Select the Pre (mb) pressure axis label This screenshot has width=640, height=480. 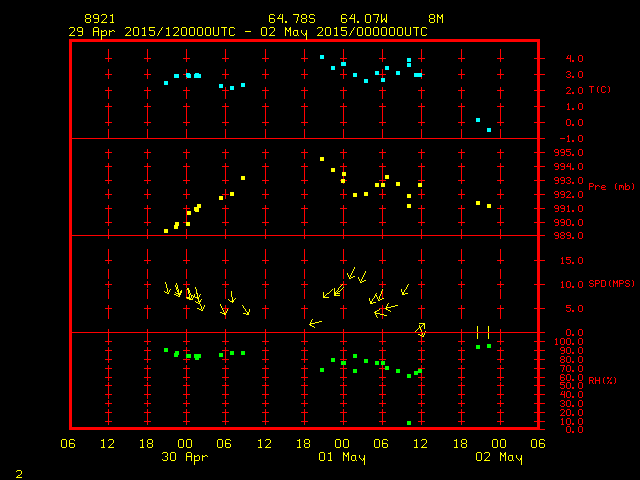click(611, 187)
